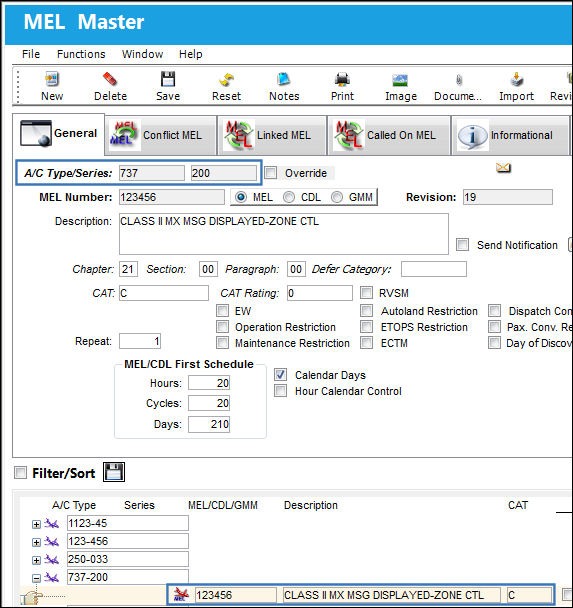Click the airplane icon for 123-456
The width and height of the screenshot is (573, 608).
coord(51,542)
